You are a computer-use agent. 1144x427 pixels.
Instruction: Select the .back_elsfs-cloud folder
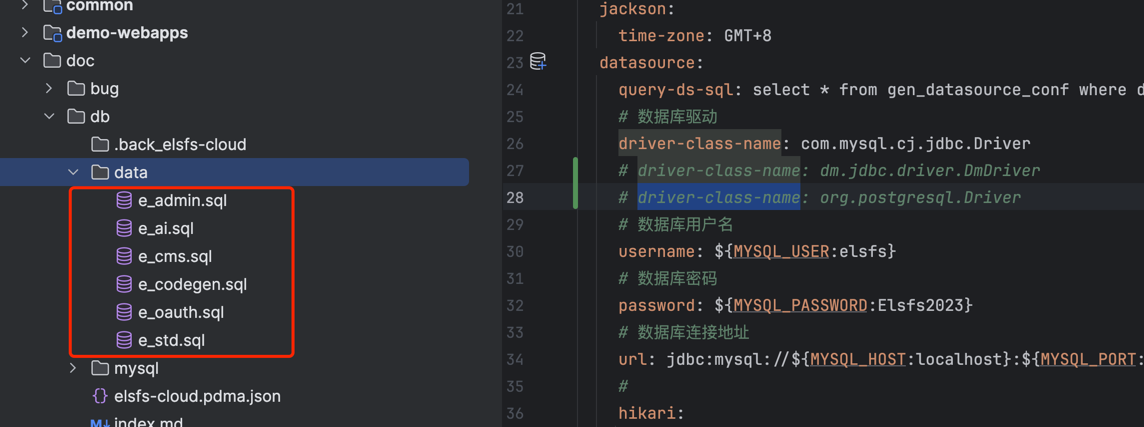[179, 144]
